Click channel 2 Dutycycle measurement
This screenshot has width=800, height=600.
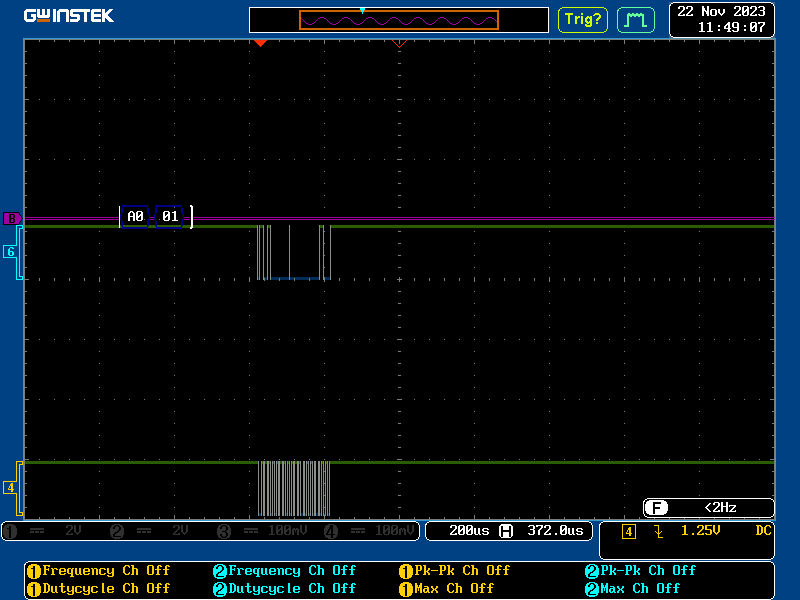point(284,589)
